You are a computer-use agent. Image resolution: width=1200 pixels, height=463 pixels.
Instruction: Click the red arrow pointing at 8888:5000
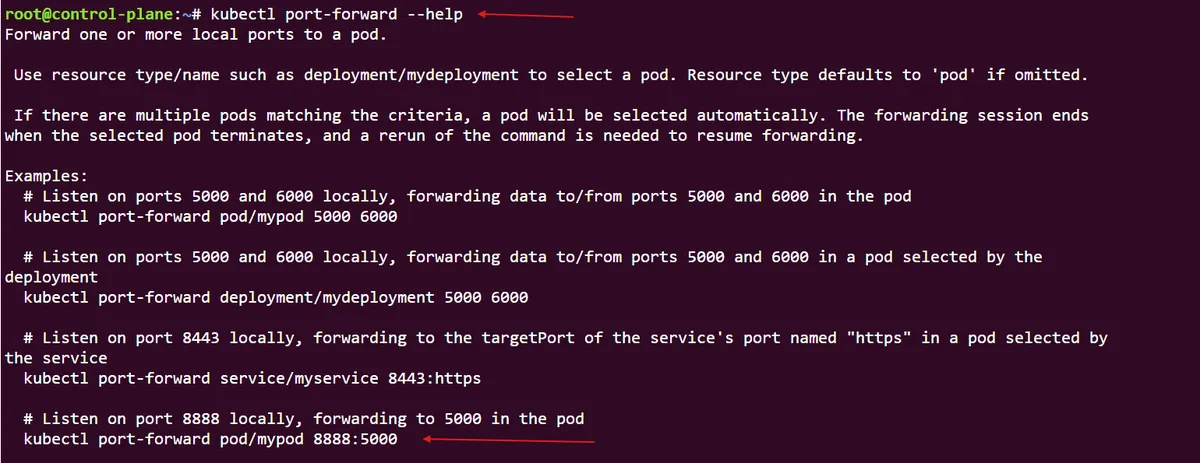click(x=508, y=439)
